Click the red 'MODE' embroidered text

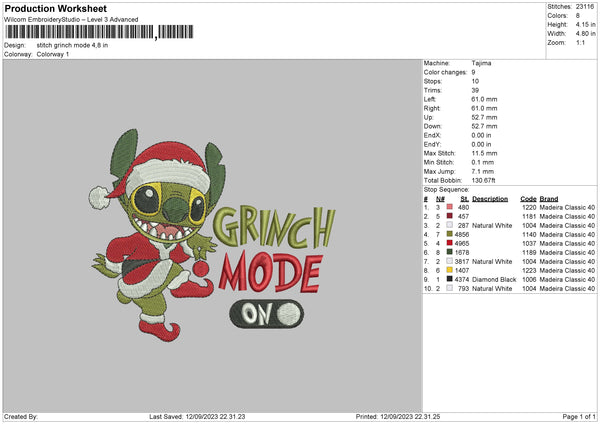pos(271,272)
